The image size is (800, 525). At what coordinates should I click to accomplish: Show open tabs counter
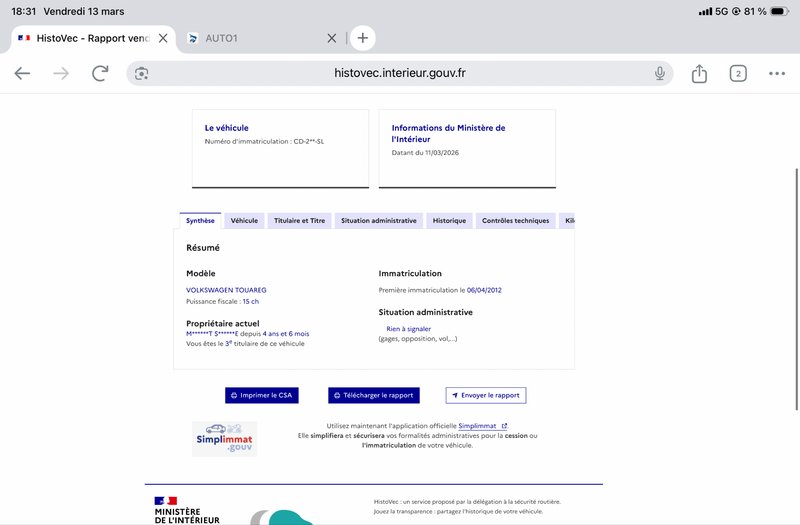point(738,73)
